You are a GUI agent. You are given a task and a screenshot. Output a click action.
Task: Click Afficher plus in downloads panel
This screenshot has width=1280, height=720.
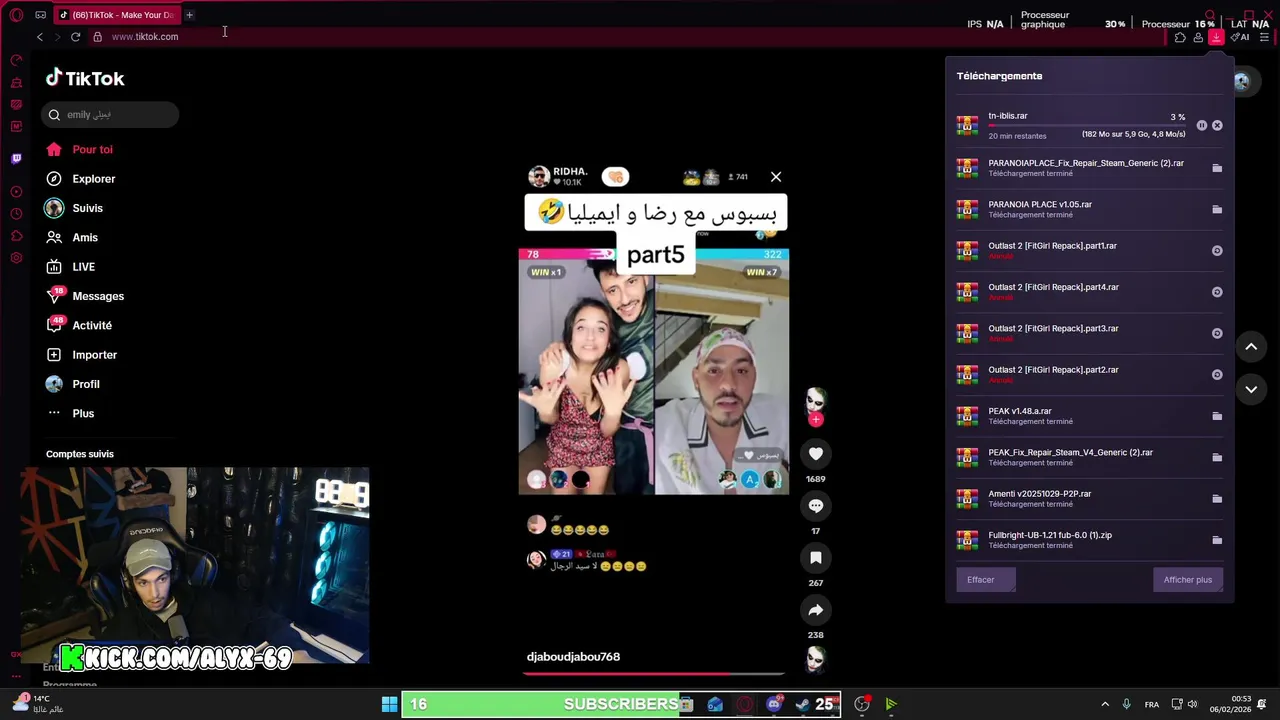click(x=1187, y=580)
